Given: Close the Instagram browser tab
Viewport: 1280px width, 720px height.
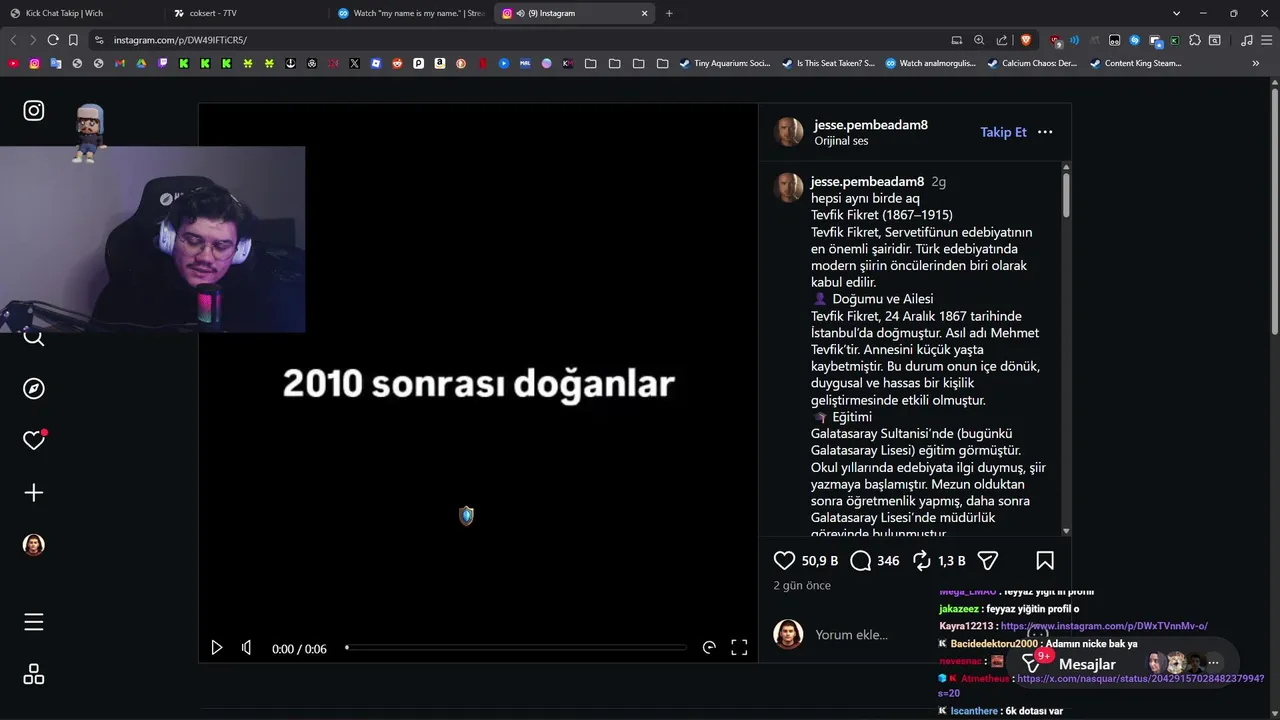Looking at the screenshot, I should 644,13.
